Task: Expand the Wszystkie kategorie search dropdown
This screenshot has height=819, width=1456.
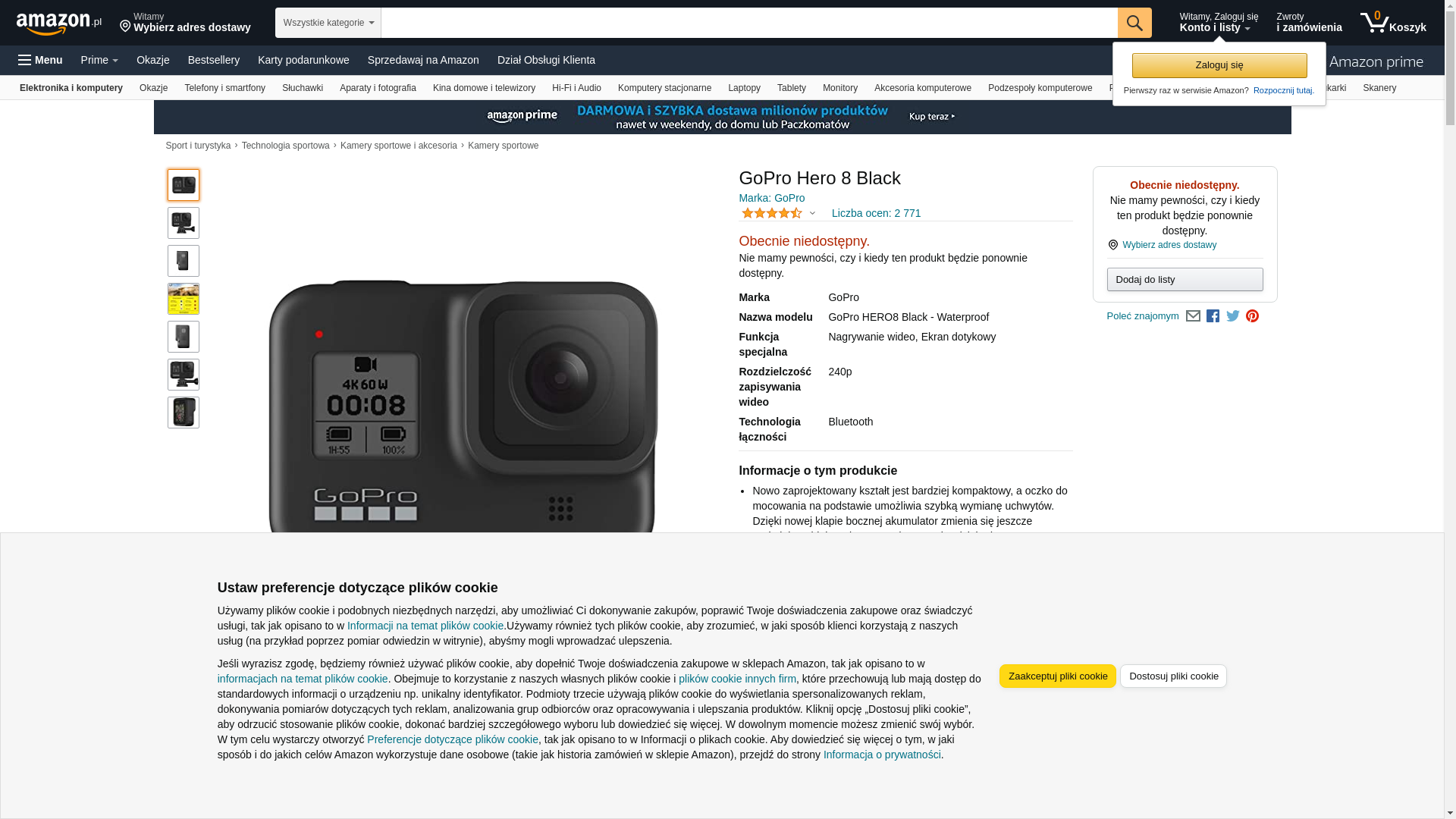Action: pyautogui.click(x=328, y=23)
